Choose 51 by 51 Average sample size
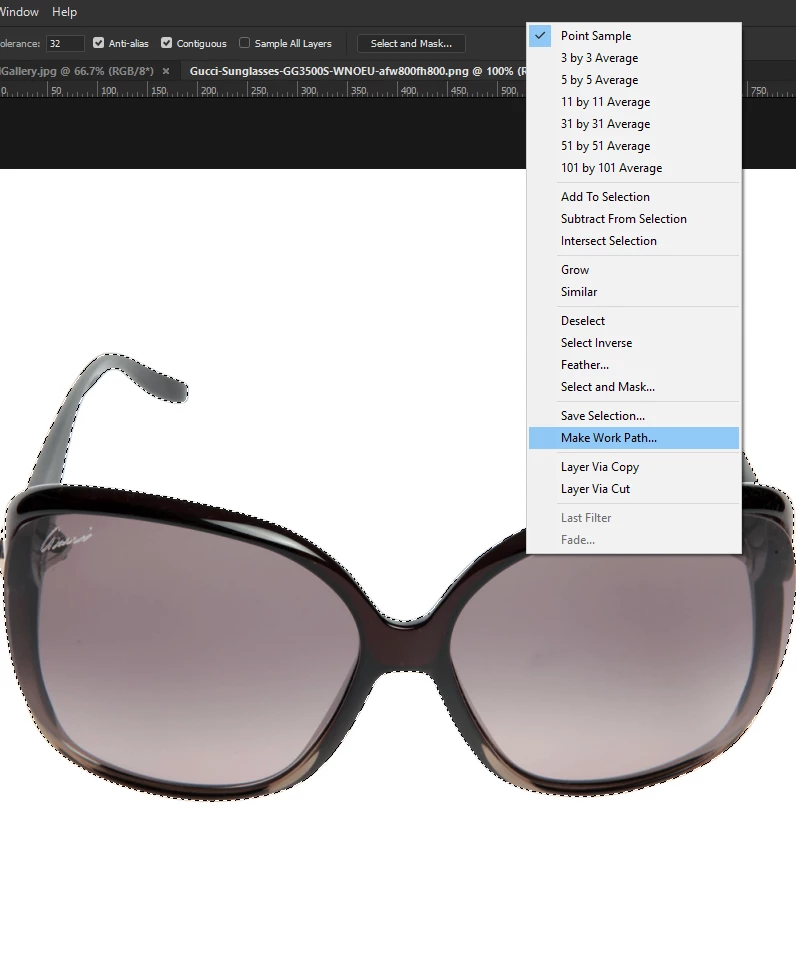 click(x=633, y=146)
